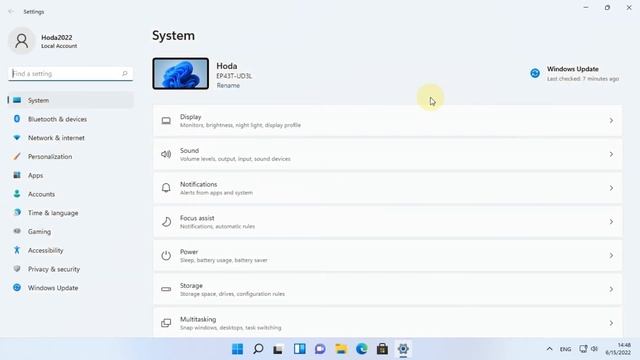This screenshot has width=640, height=360.
Task: Expand the Multitasking row chevron
Action: 611,323
